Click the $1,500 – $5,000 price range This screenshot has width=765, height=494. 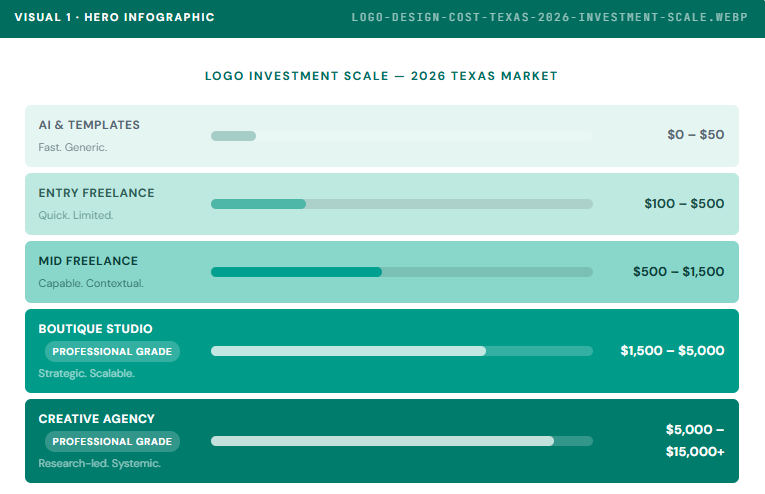click(x=672, y=351)
